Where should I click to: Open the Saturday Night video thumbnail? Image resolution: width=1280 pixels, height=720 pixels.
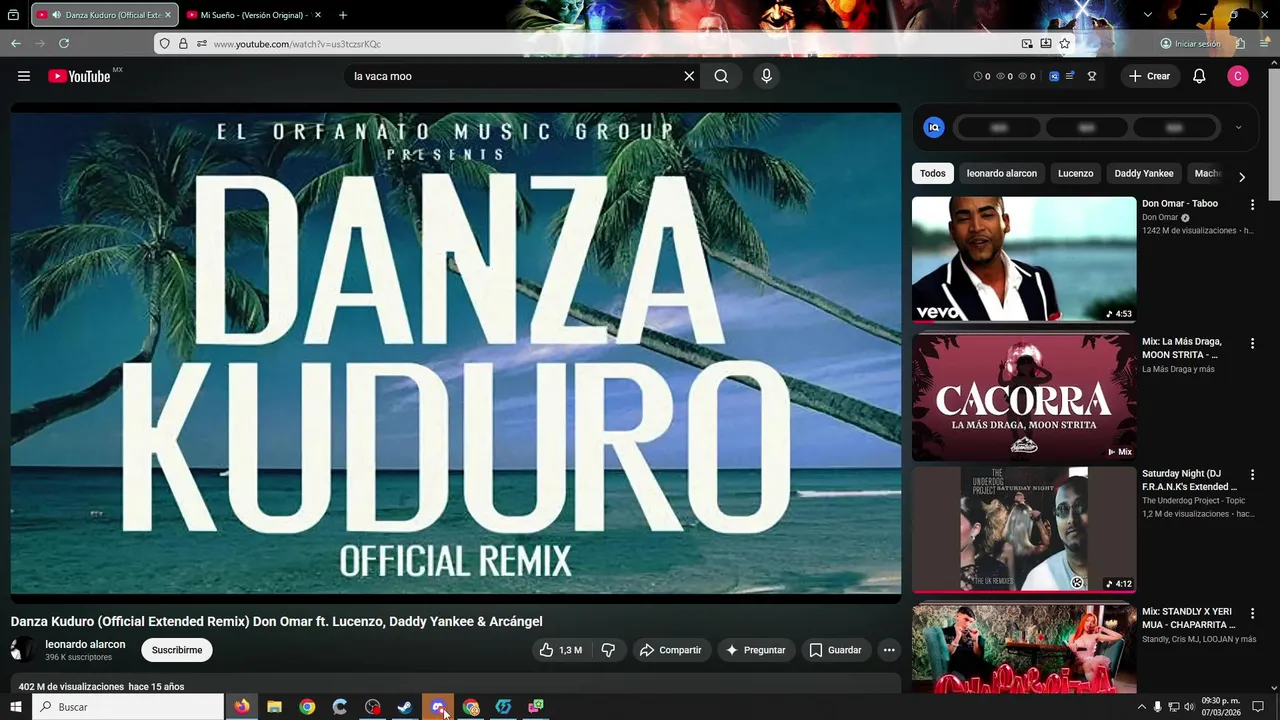1024,529
